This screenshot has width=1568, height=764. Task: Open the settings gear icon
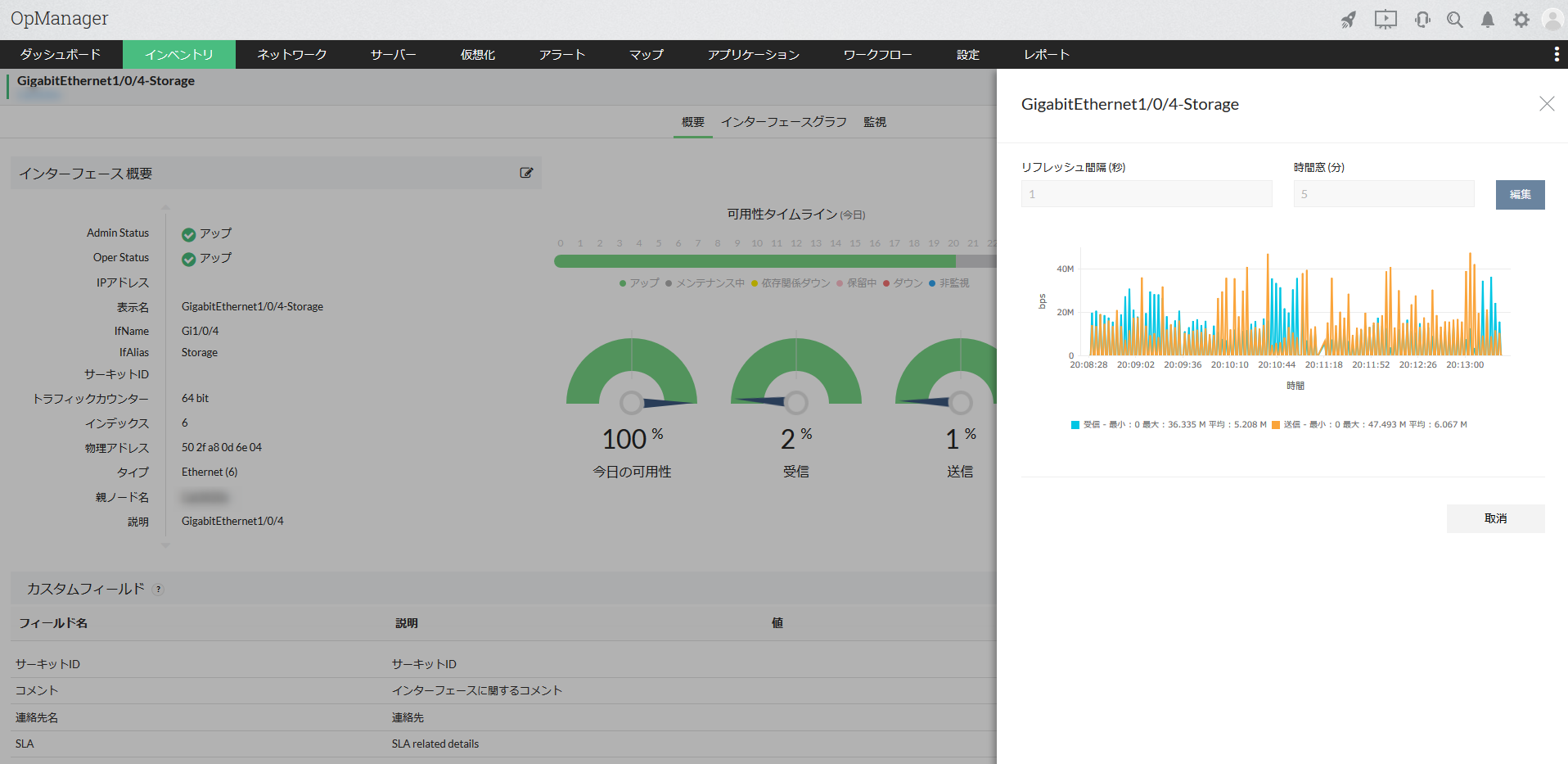(1521, 20)
